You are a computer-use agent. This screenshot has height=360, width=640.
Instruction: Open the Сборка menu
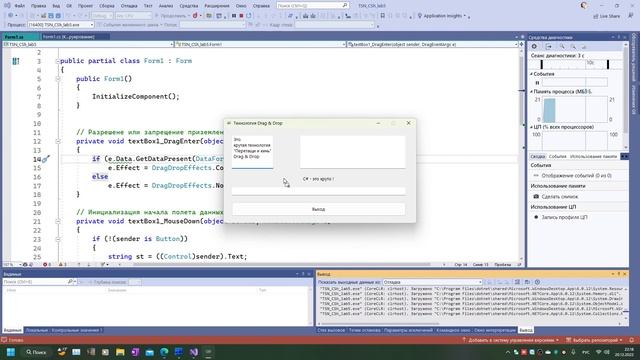(107, 6)
